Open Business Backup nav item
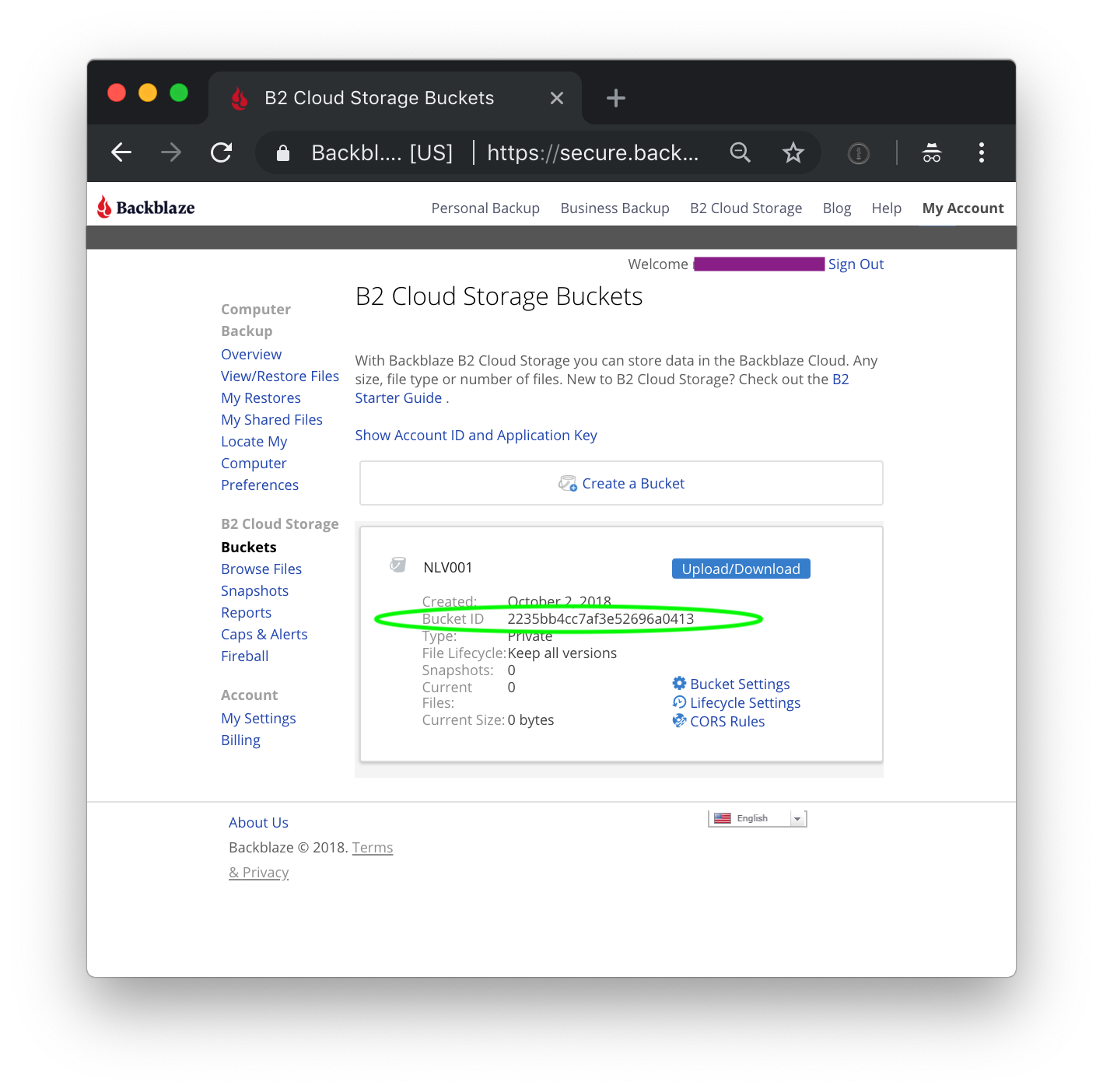1103x1092 pixels. click(x=615, y=208)
